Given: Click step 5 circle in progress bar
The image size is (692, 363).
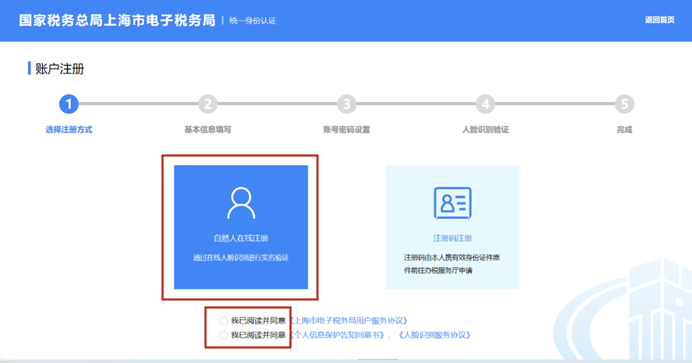Looking at the screenshot, I should pyautogui.click(x=624, y=104).
